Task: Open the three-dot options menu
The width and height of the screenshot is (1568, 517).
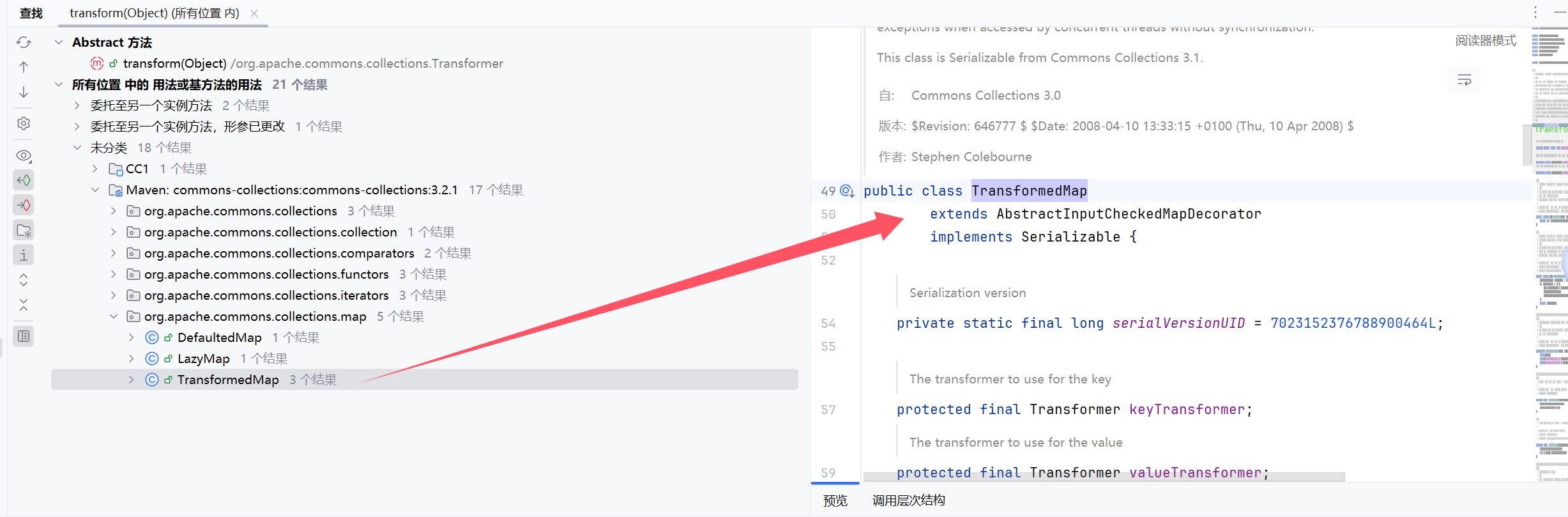Action: pos(1535,12)
